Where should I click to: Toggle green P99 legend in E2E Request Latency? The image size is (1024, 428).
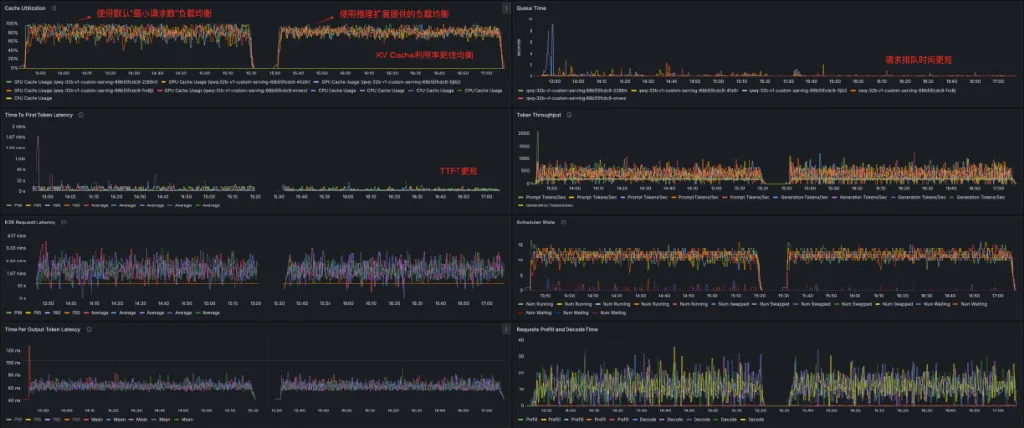[x=13, y=312]
